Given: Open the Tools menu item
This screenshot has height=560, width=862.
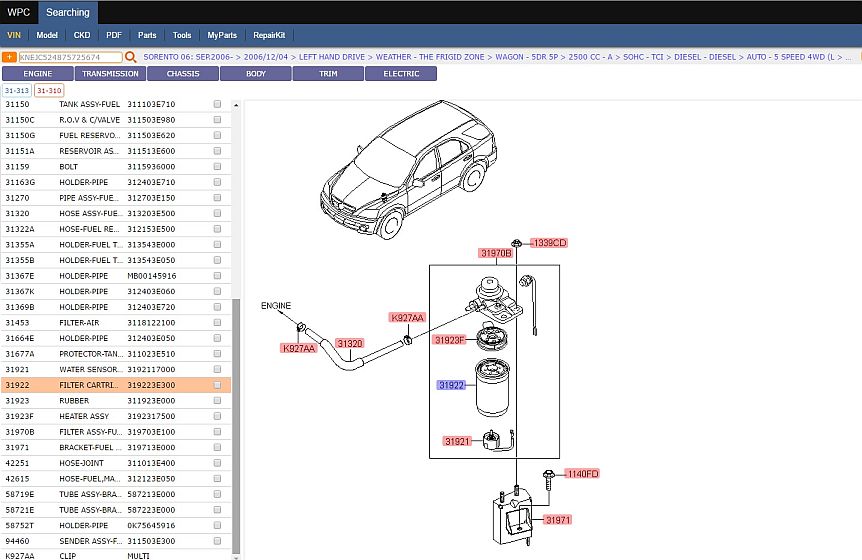Looking at the screenshot, I should point(182,35).
